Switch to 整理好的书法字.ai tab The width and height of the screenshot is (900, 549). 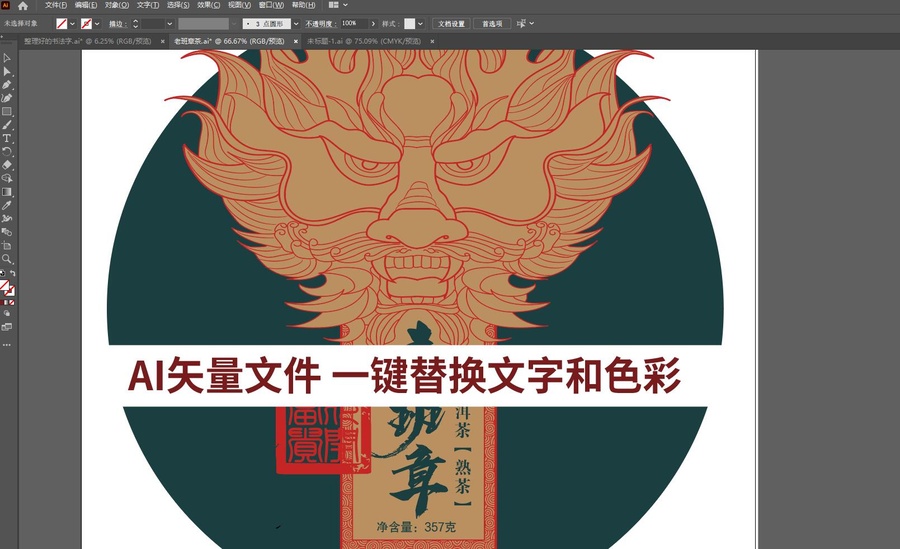(87, 41)
